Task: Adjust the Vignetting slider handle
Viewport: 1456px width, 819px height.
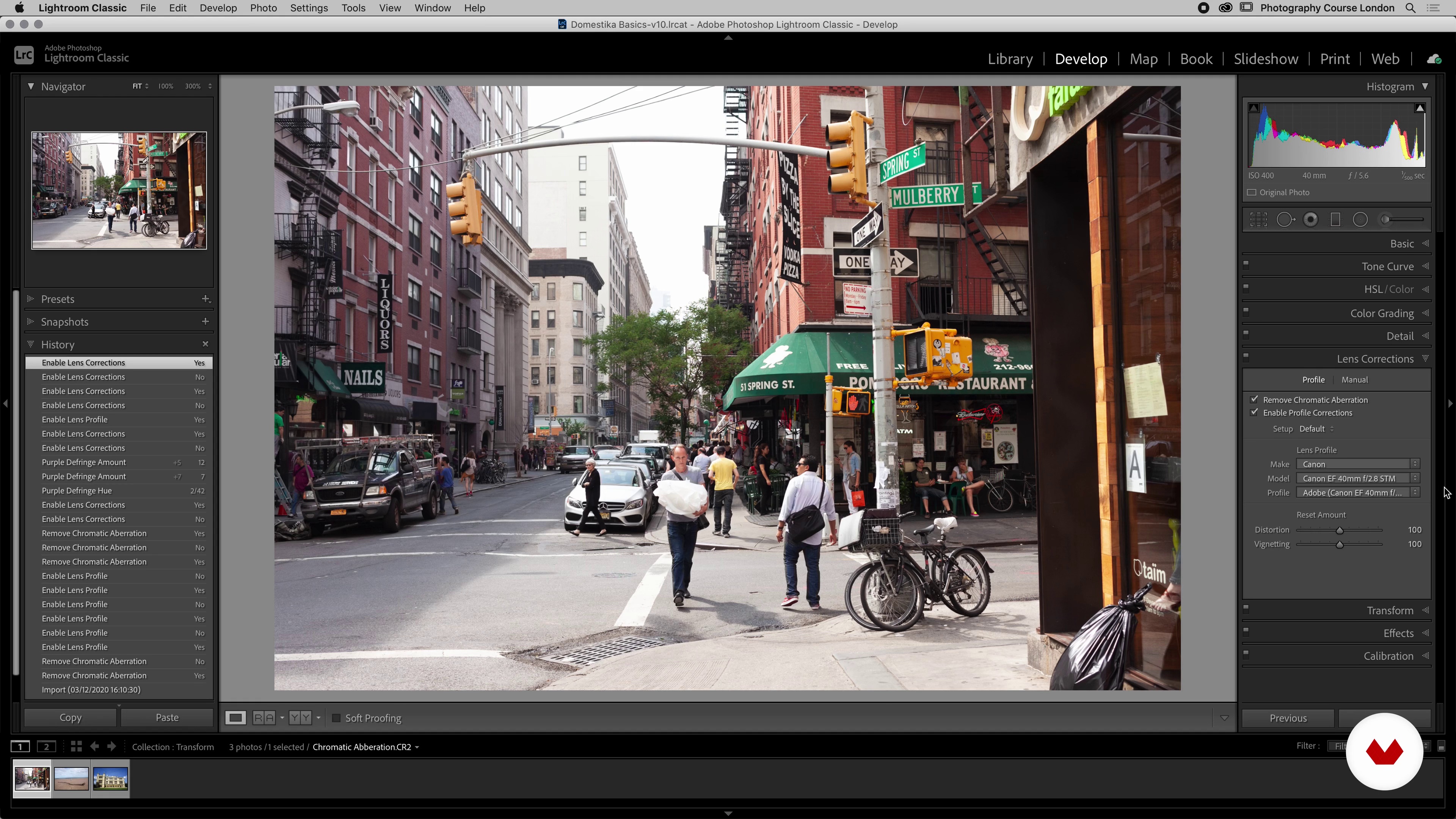Action: (x=1340, y=544)
